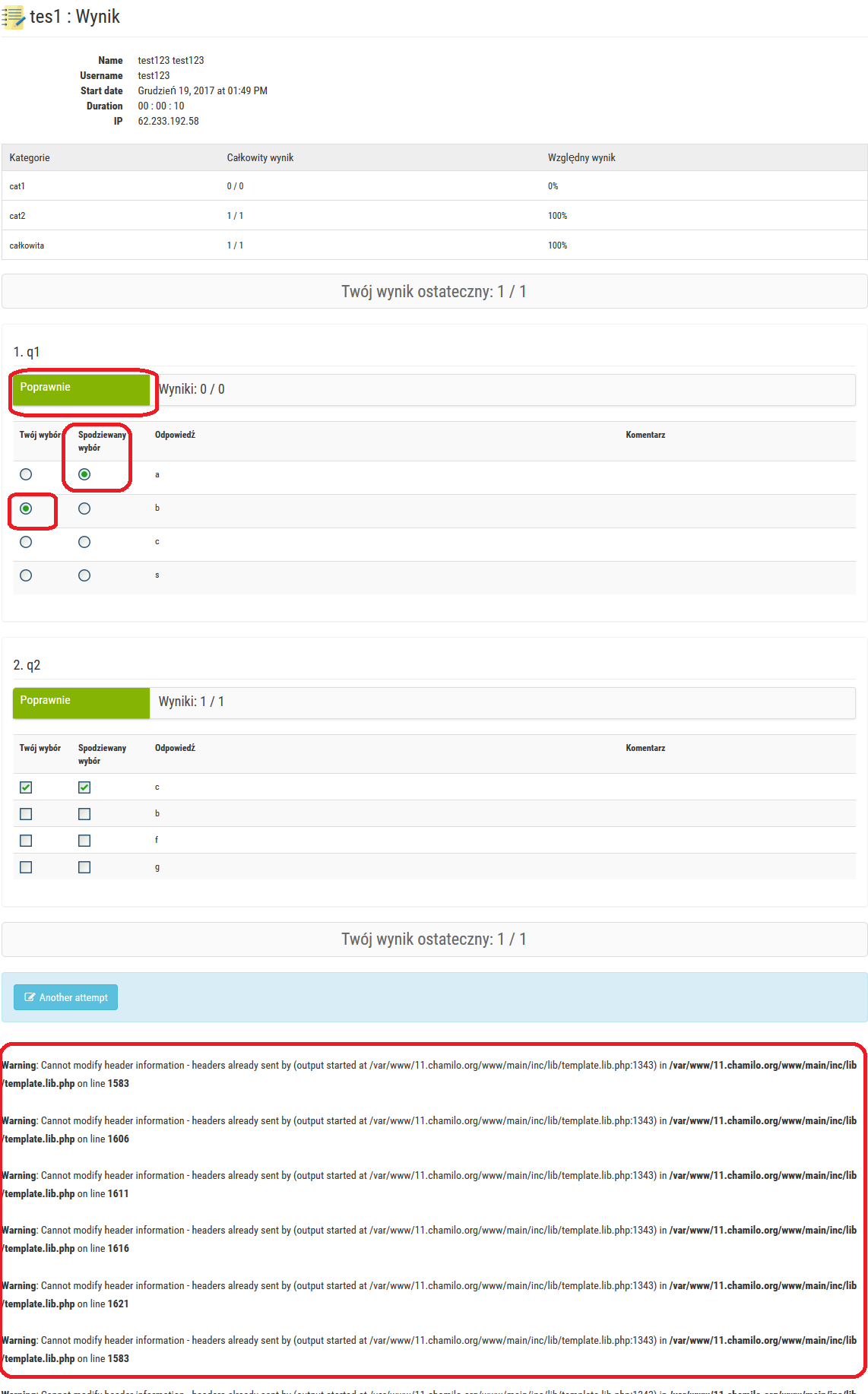
Task: Select 'Twój wybór' radio for answer c in q1
Action: pyautogui.click(x=26, y=542)
